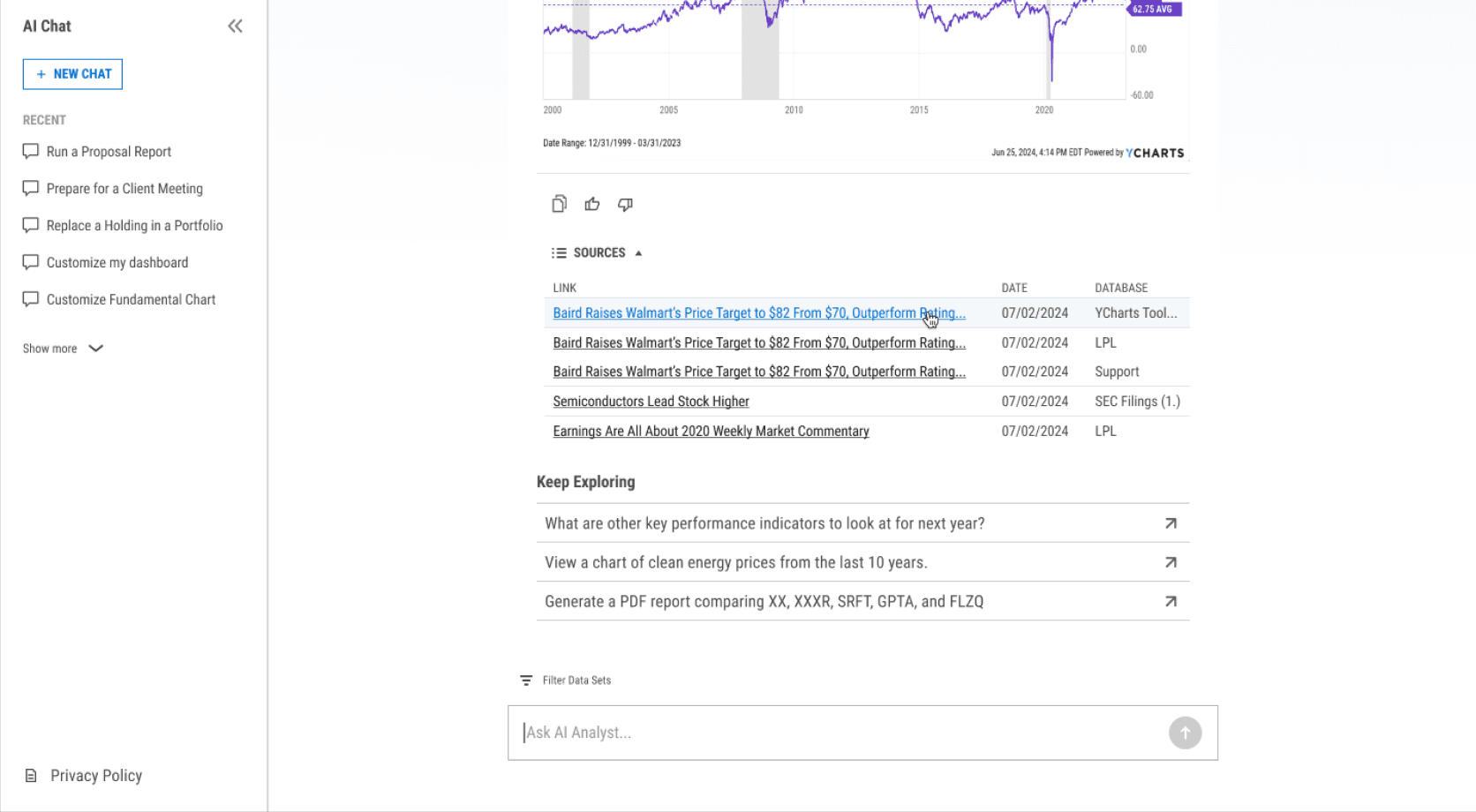Screen dimensions: 1476x812
Task: Open Replace a Holding in a Portfolio
Action: pyautogui.click(x=134, y=226)
